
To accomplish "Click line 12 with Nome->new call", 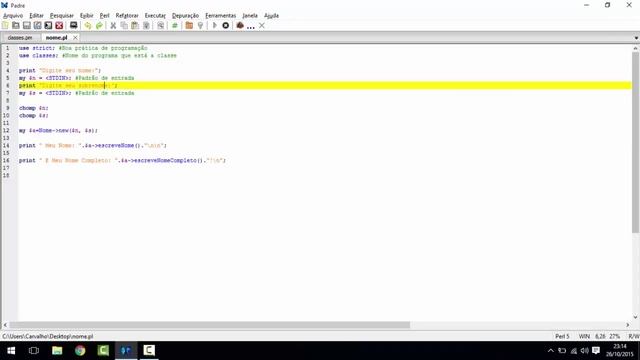I will point(58,131).
